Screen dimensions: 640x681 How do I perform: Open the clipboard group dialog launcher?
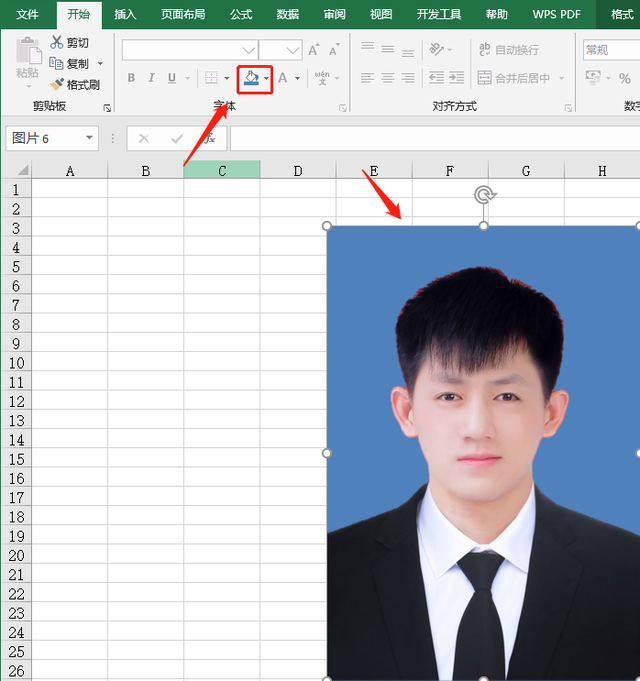(x=107, y=108)
